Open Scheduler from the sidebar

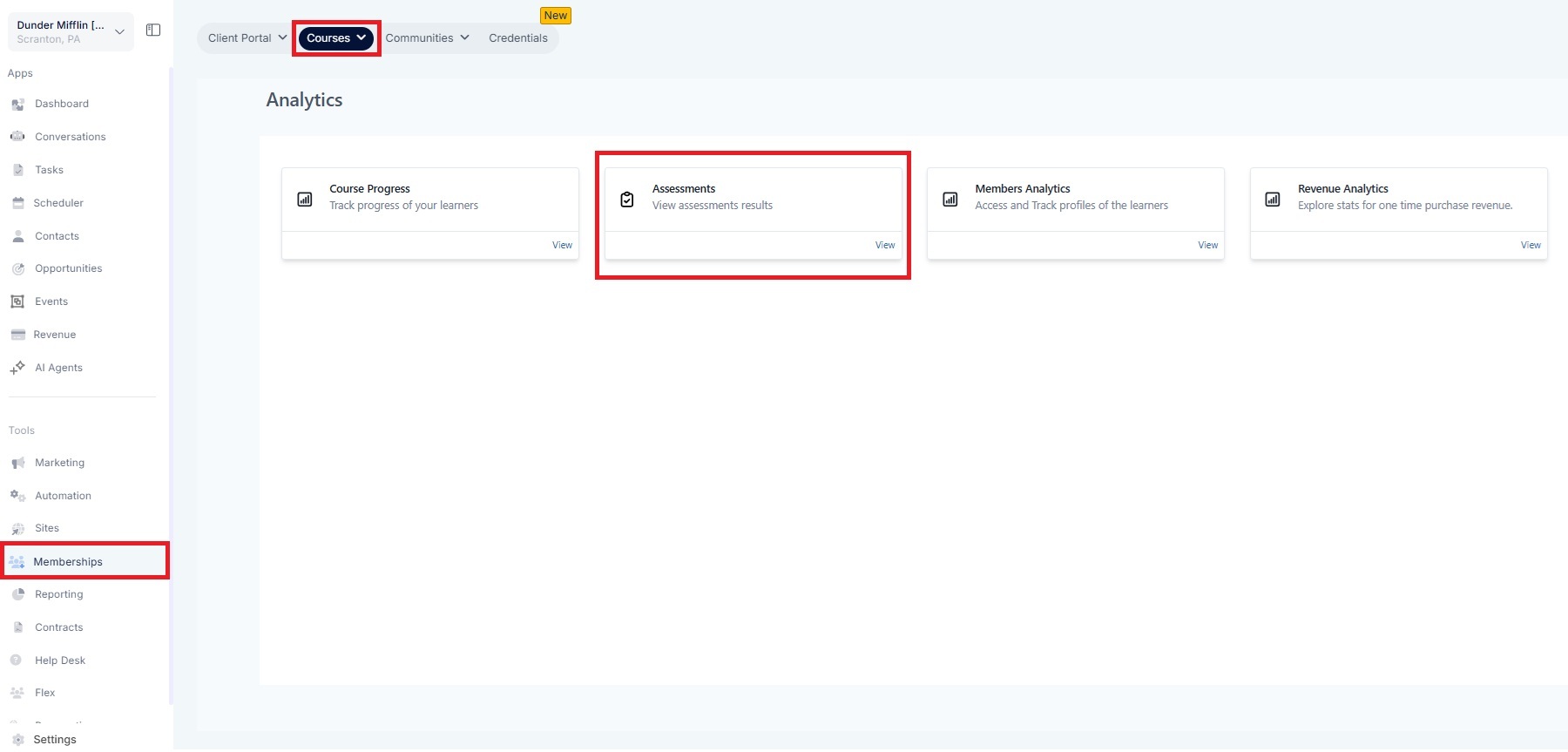click(x=58, y=203)
